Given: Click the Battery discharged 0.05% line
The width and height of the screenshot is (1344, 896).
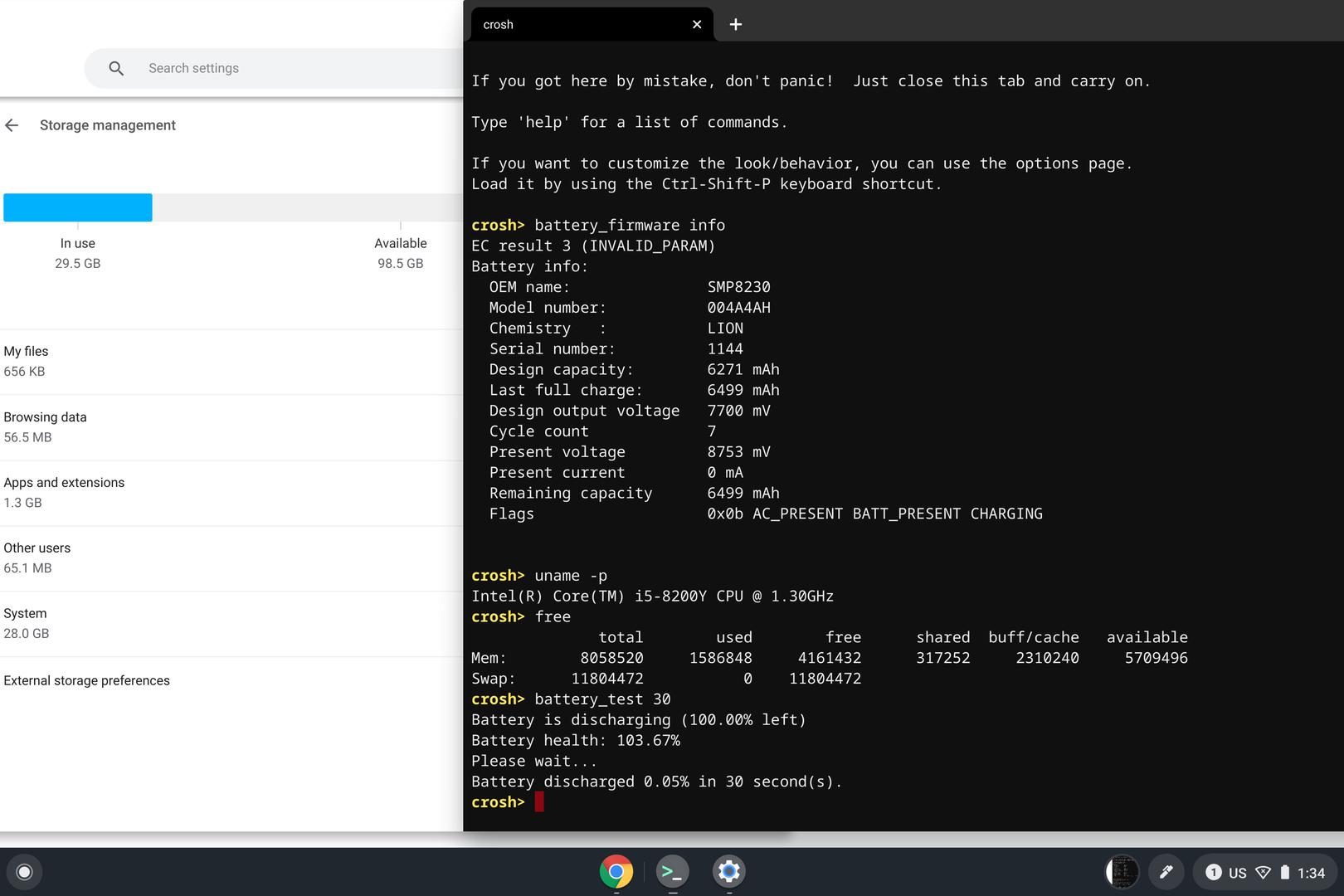Looking at the screenshot, I should coord(656,782).
